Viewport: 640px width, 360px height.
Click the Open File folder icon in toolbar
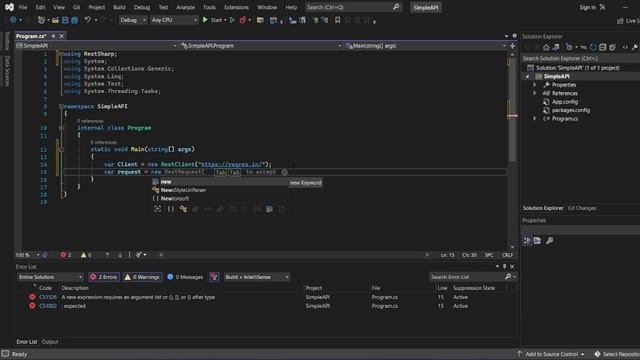[56, 20]
